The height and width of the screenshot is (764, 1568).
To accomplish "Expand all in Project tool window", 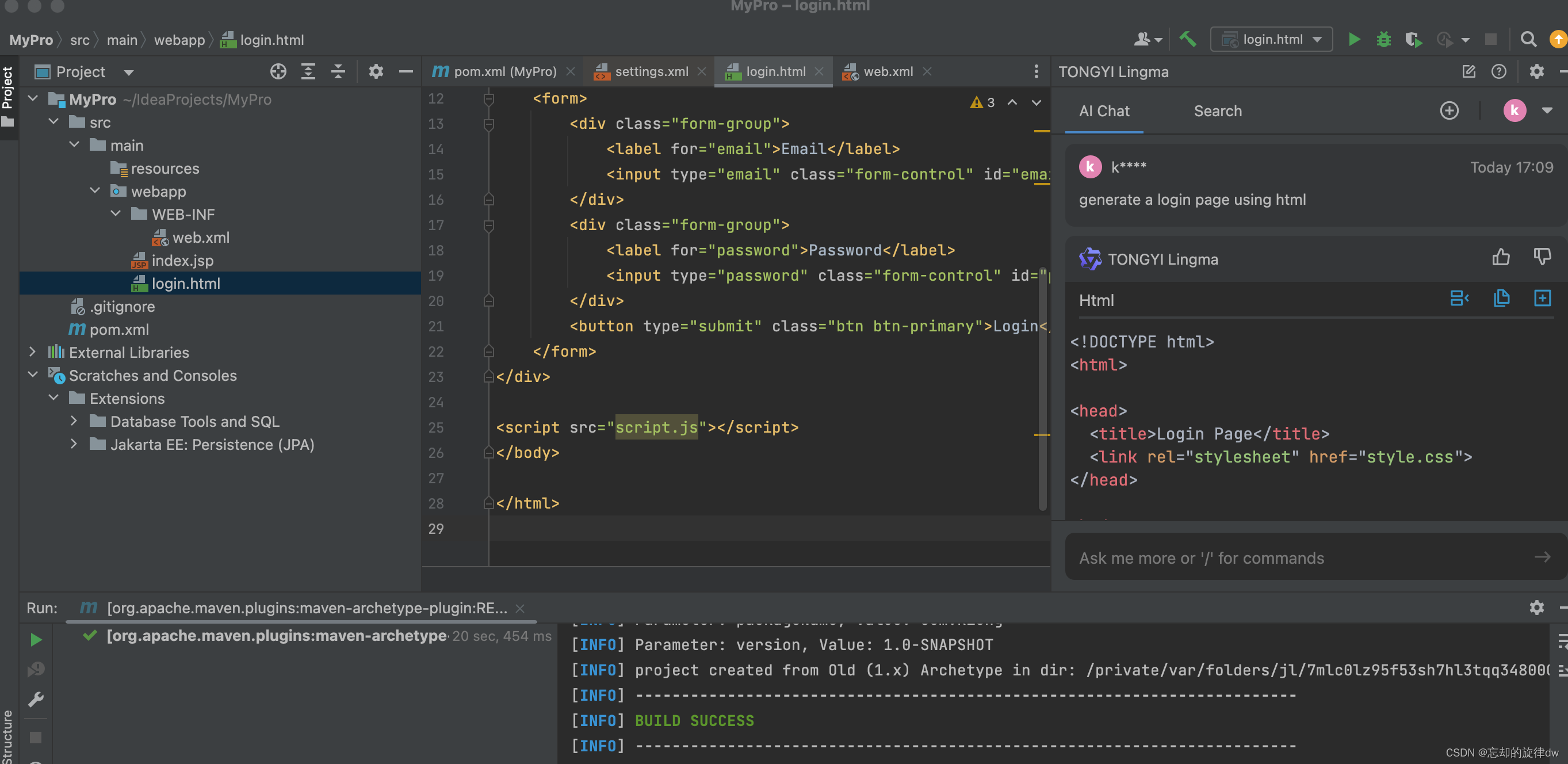I will [308, 72].
